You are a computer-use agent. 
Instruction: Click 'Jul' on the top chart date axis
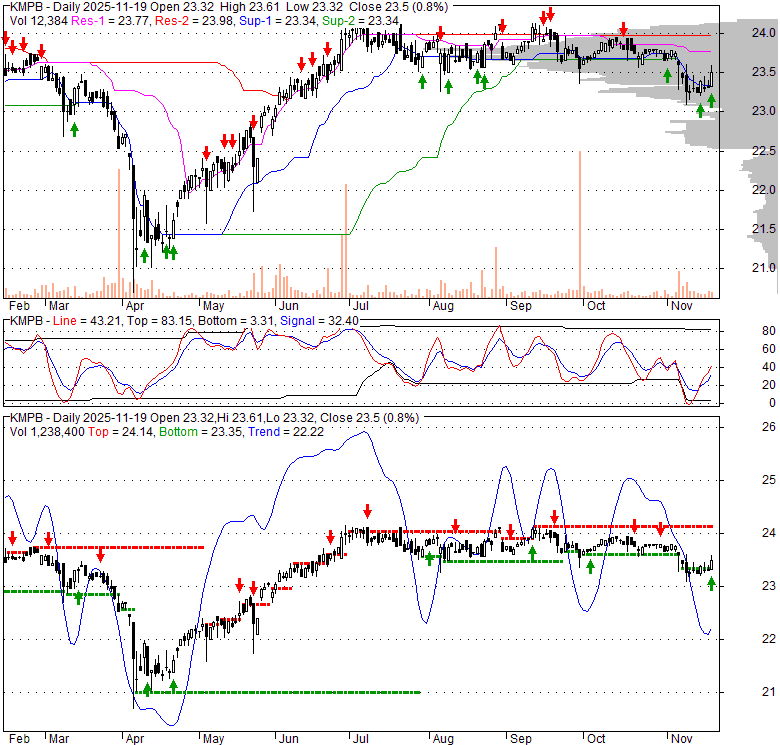coord(360,306)
